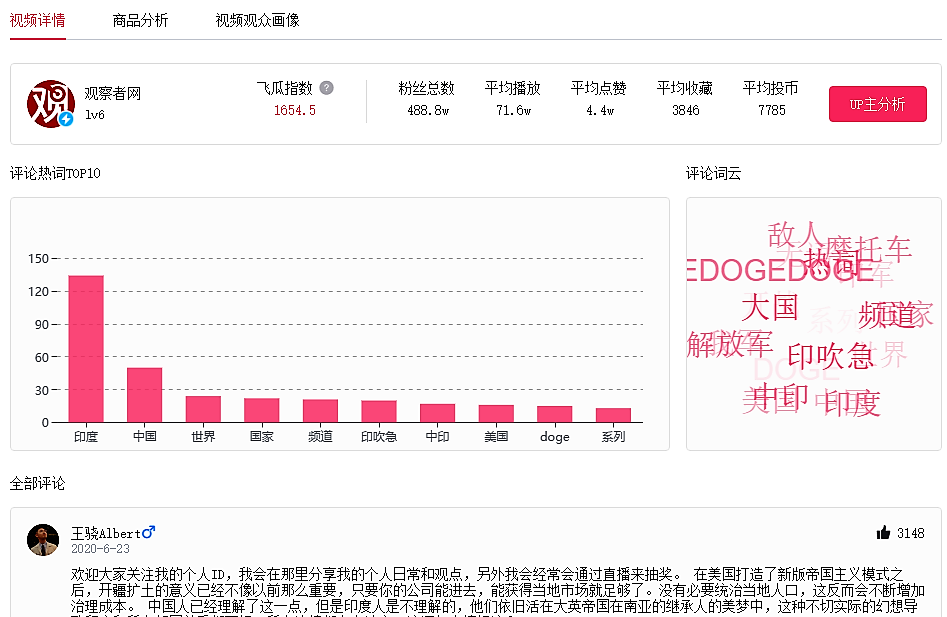
Task: Select the 印度 bar in the chart
Action: [x=86, y=349]
